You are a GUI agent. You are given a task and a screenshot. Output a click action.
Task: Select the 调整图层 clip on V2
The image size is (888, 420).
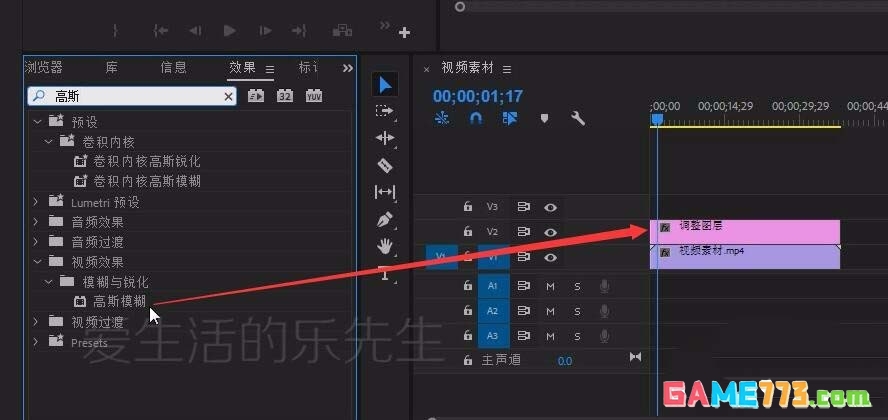(x=745, y=232)
